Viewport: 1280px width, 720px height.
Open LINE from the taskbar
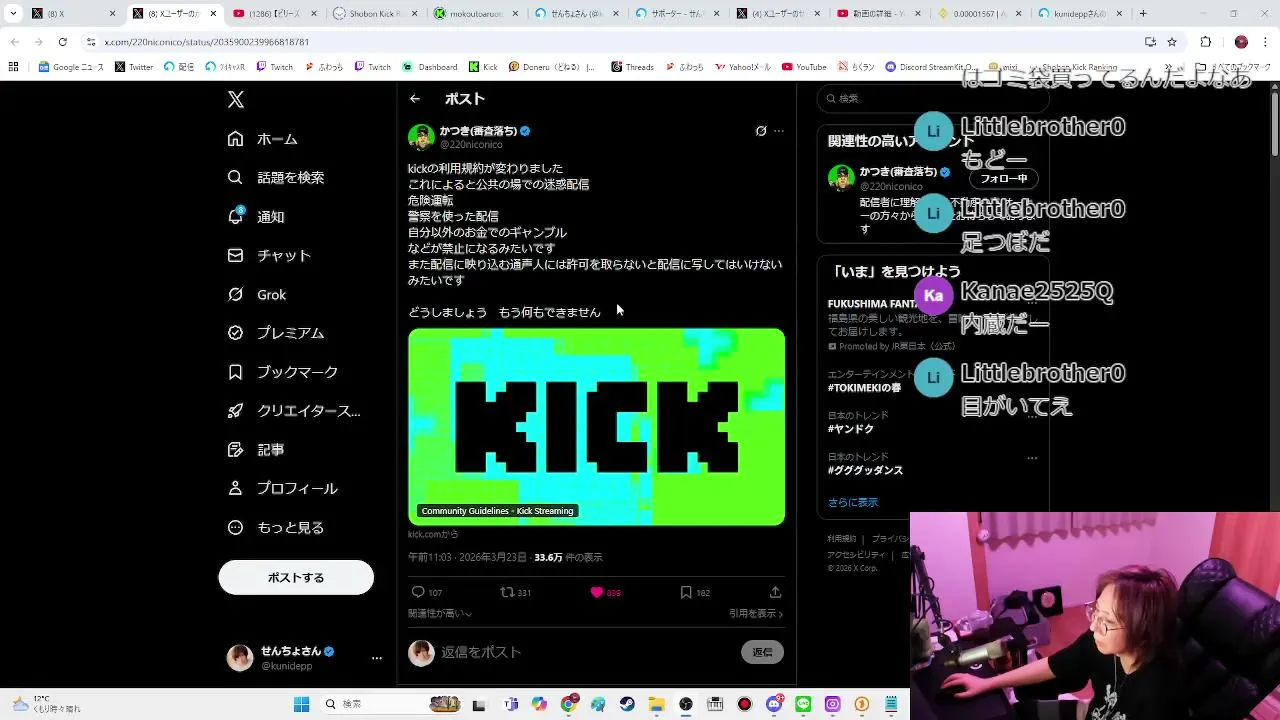pos(803,704)
